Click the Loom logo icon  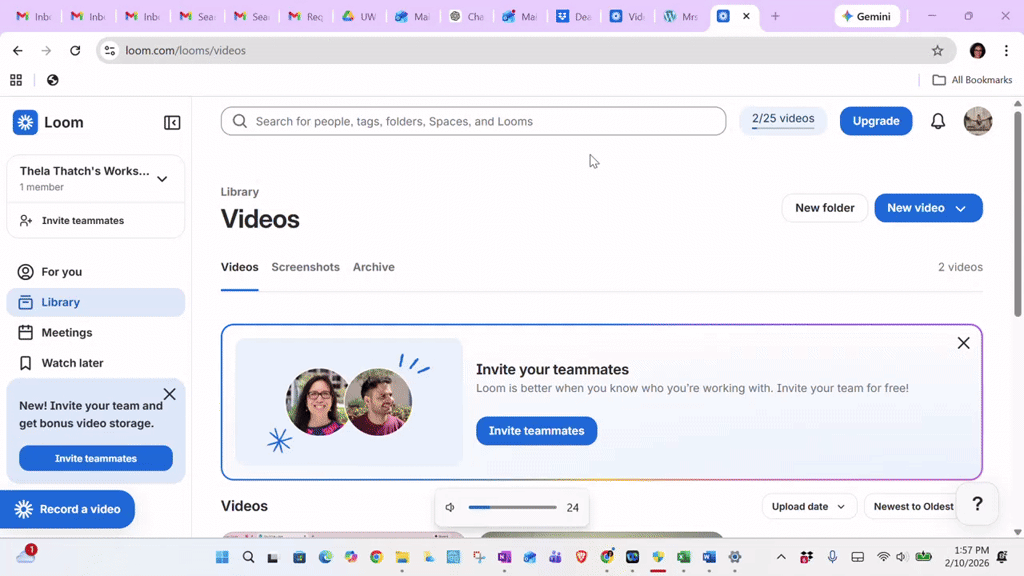click(25, 122)
